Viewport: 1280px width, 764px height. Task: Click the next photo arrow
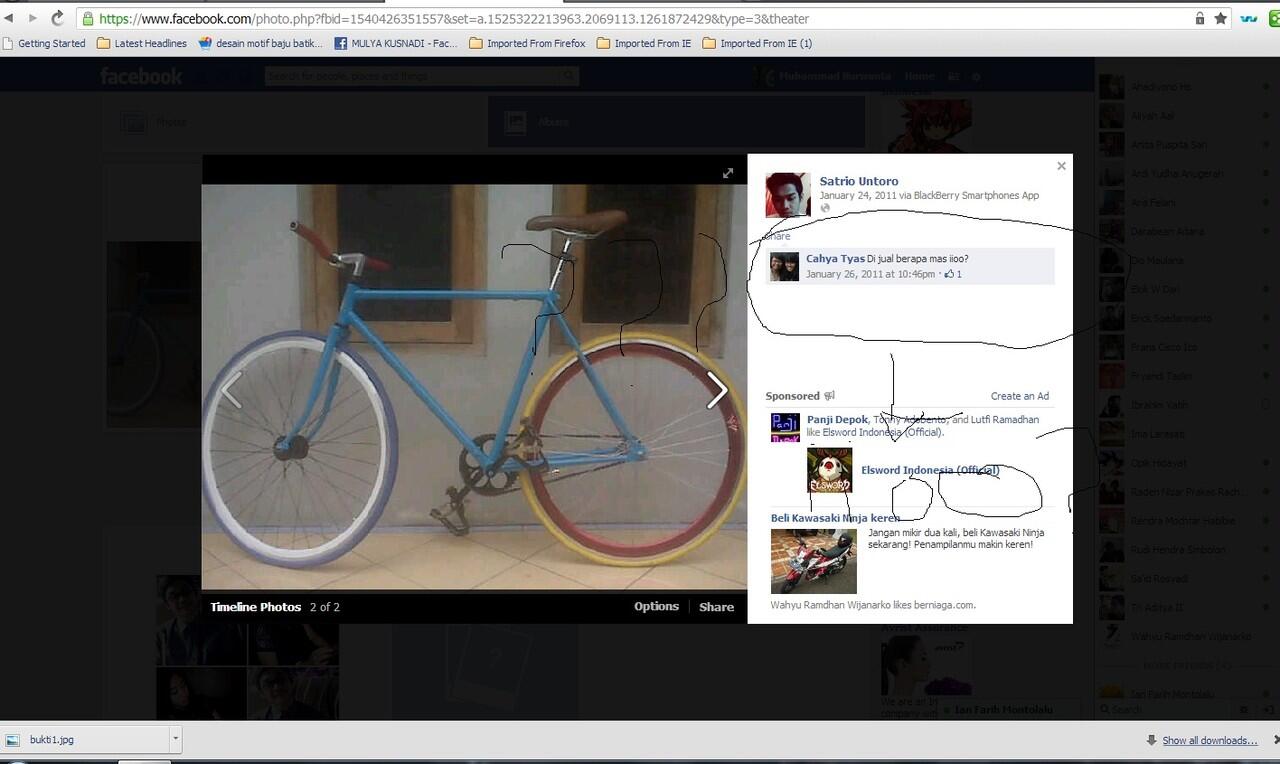pos(717,391)
